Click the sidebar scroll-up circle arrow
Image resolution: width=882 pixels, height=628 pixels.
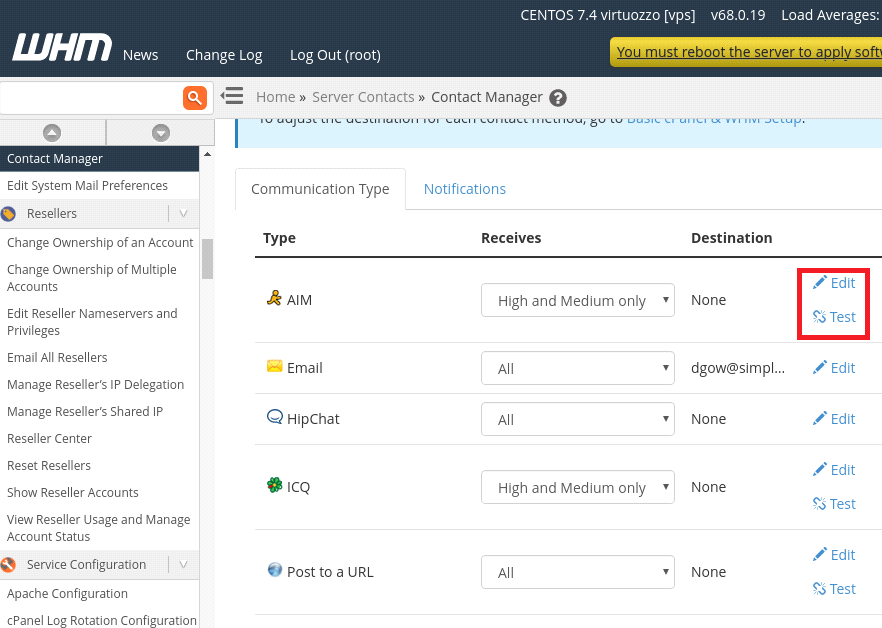(x=52, y=133)
